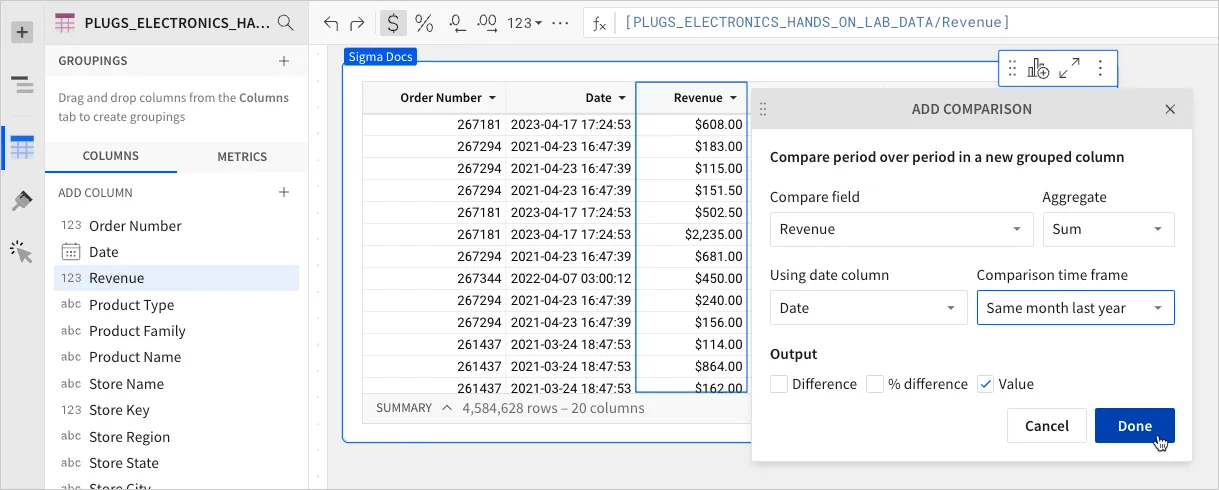Open the outline list icon in left rail
The height and width of the screenshot is (490, 1219).
(x=22, y=86)
